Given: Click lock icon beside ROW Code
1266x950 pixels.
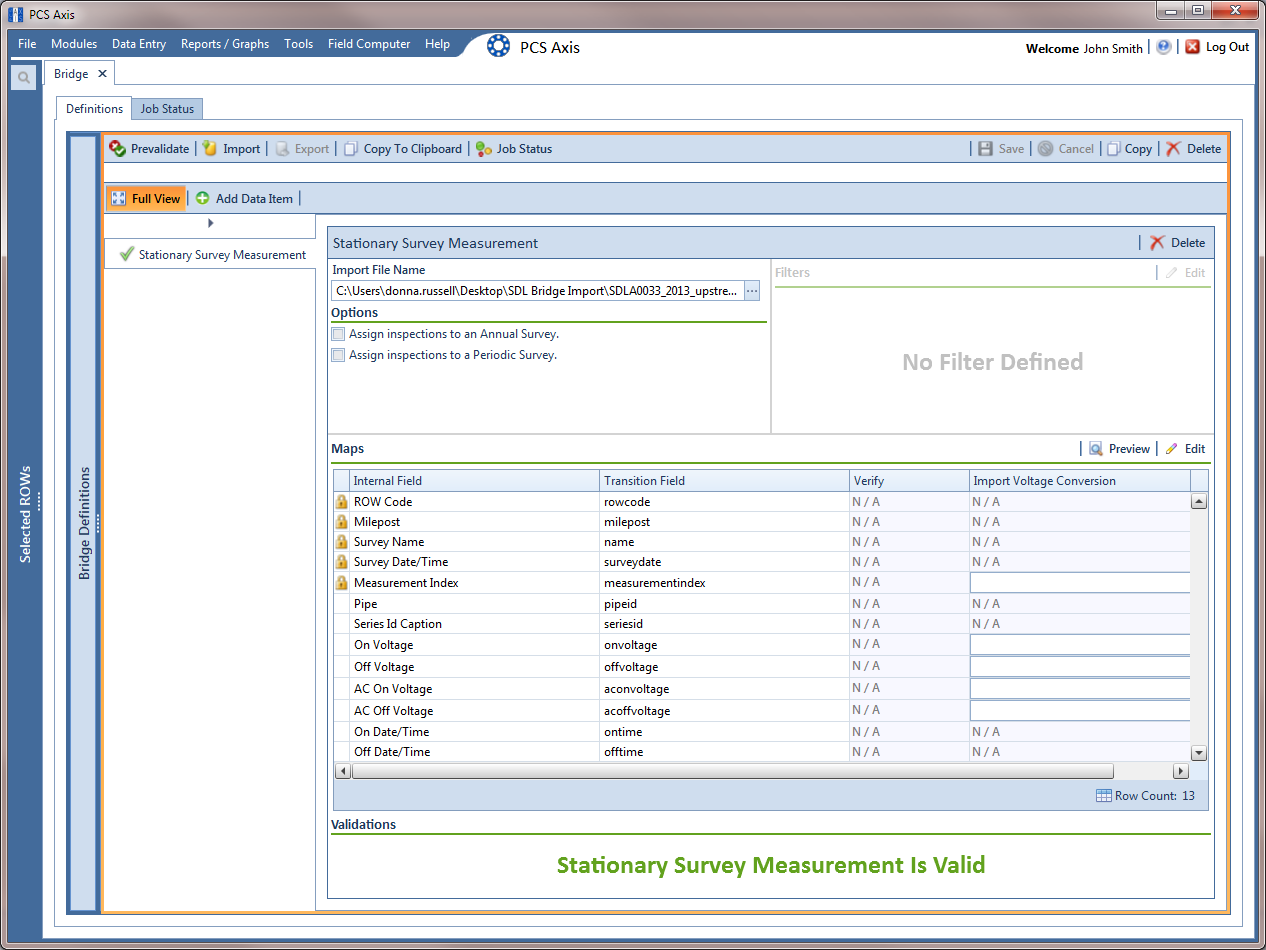Looking at the screenshot, I should point(341,502).
